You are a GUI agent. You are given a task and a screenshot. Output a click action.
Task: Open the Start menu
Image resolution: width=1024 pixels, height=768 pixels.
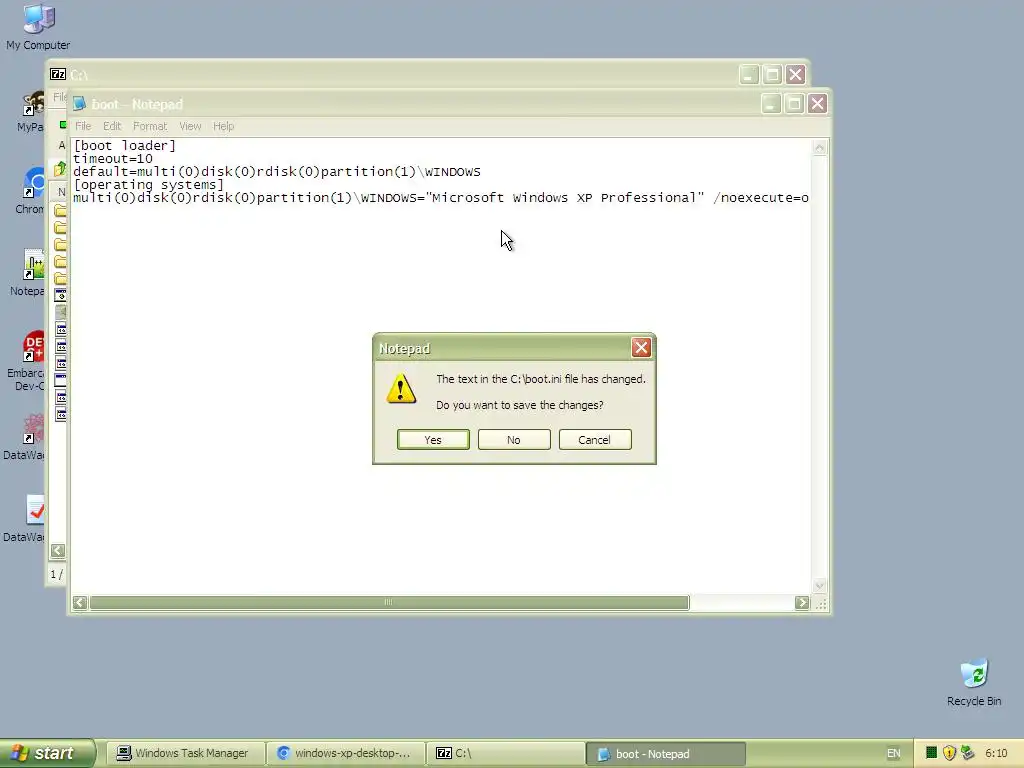47,753
